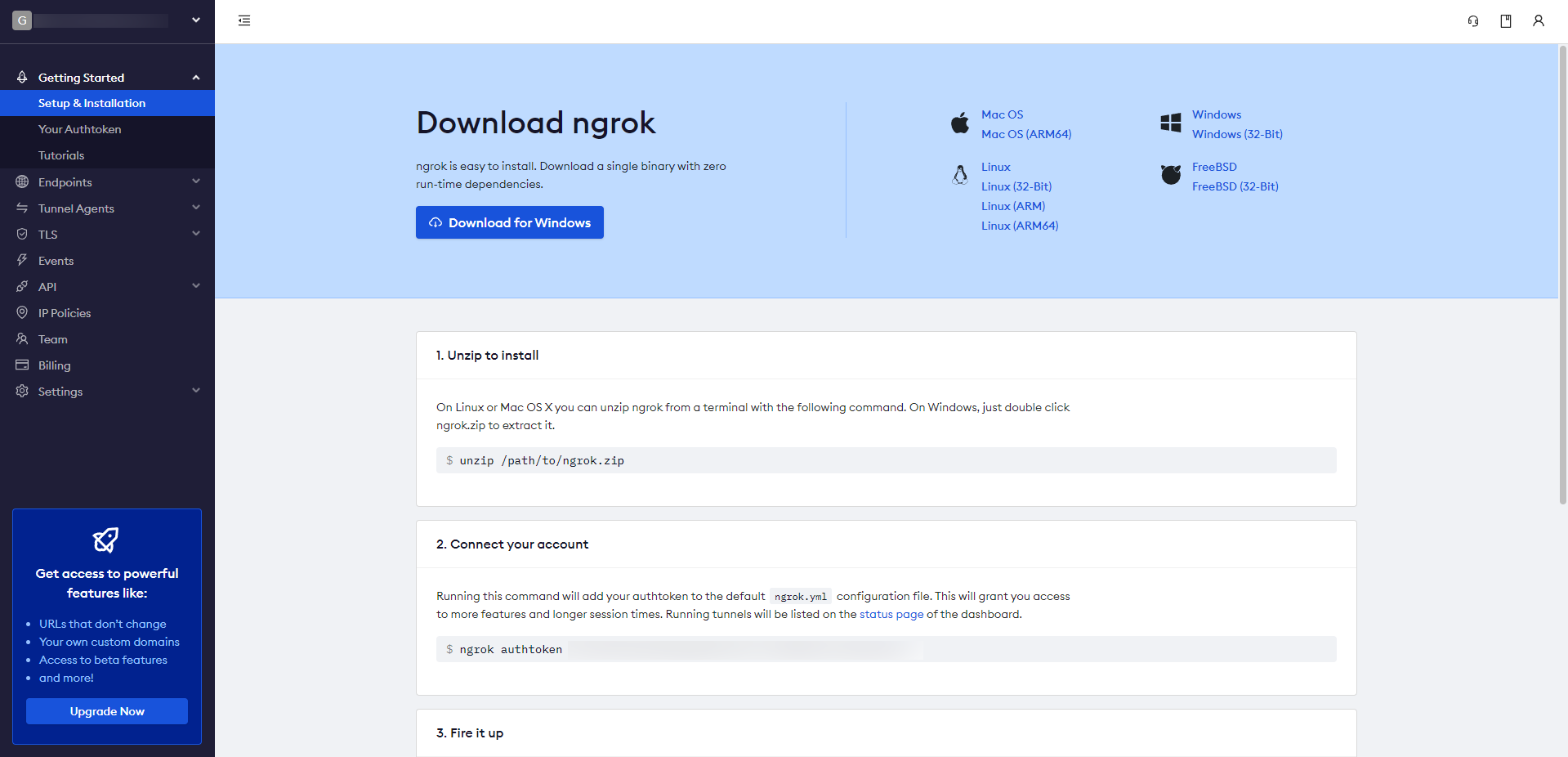Click the Team people icon
The image size is (1568, 757).
click(x=22, y=338)
